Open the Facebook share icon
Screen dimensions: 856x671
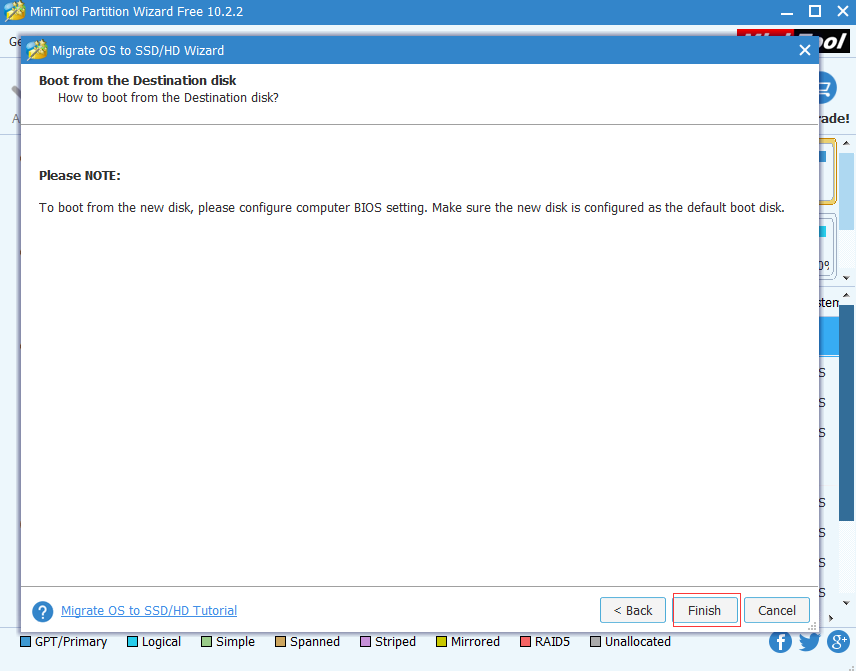tap(780, 642)
